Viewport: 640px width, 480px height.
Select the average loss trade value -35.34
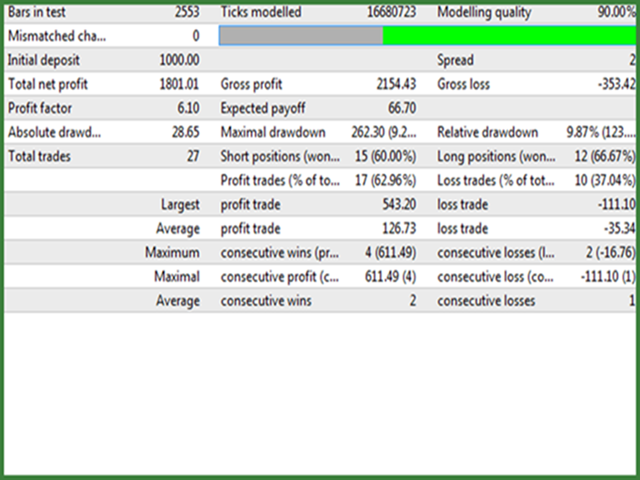point(620,228)
